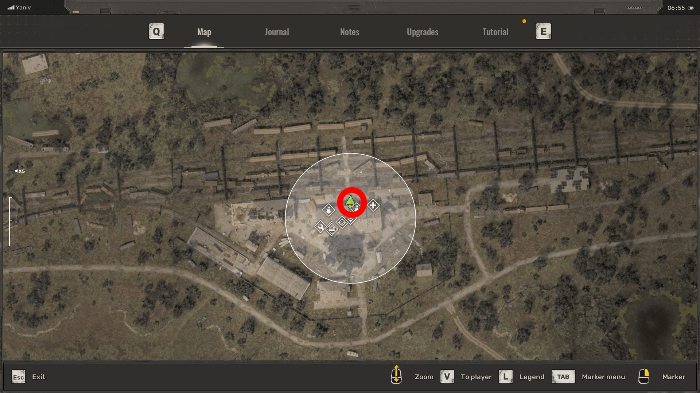The height and width of the screenshot is (393, 700).
Task: Click the Marker label
Action: 673,377
